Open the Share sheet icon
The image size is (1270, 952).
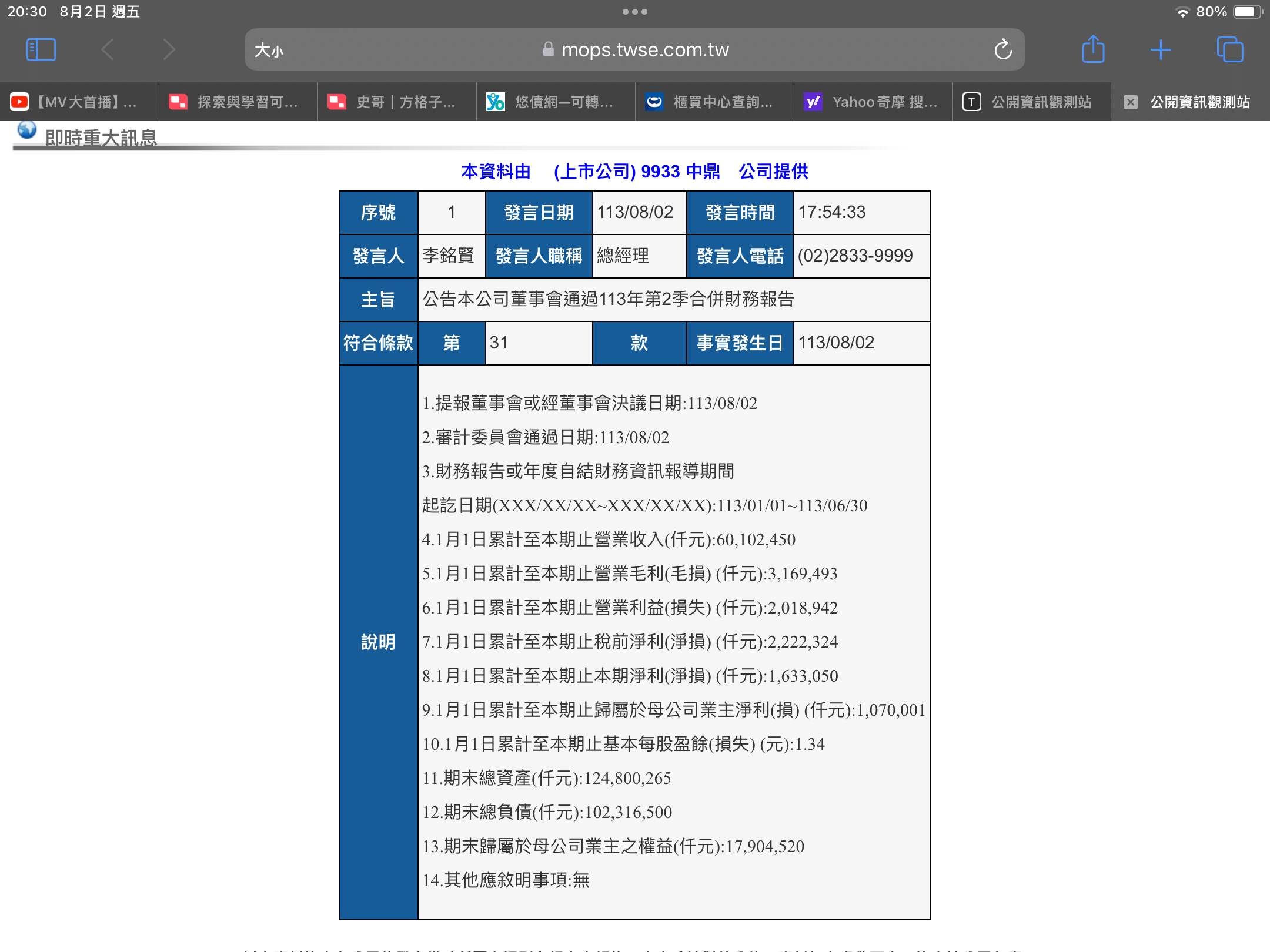(x=1093, y=50)
